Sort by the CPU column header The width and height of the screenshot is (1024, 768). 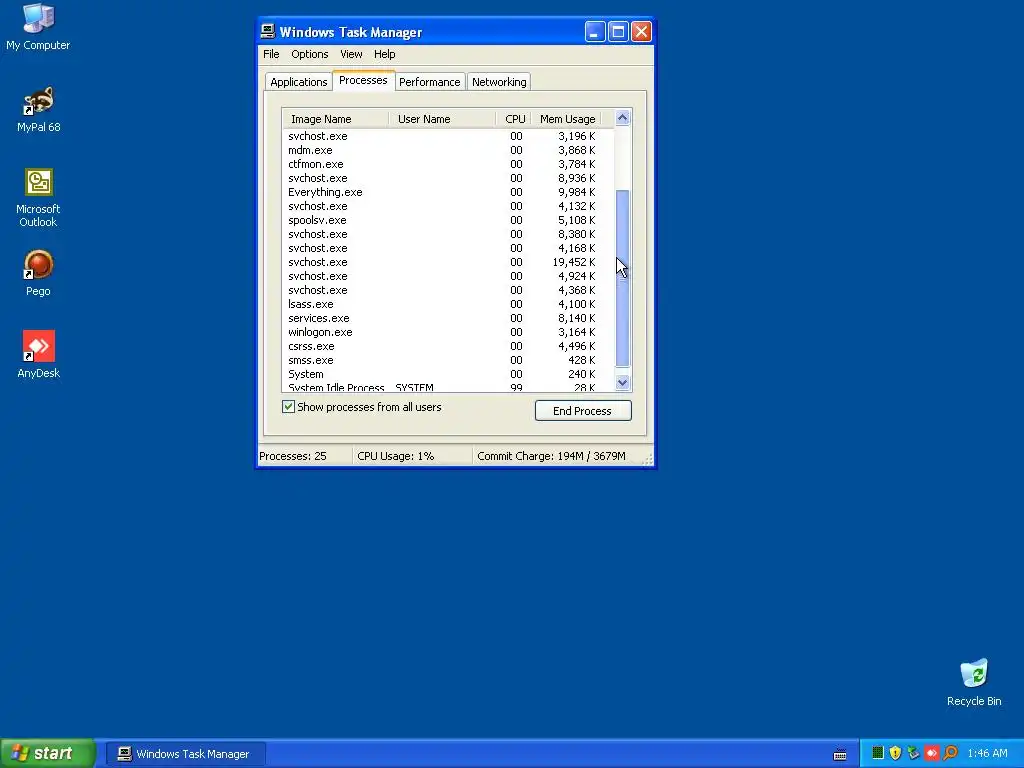[514, 119]
